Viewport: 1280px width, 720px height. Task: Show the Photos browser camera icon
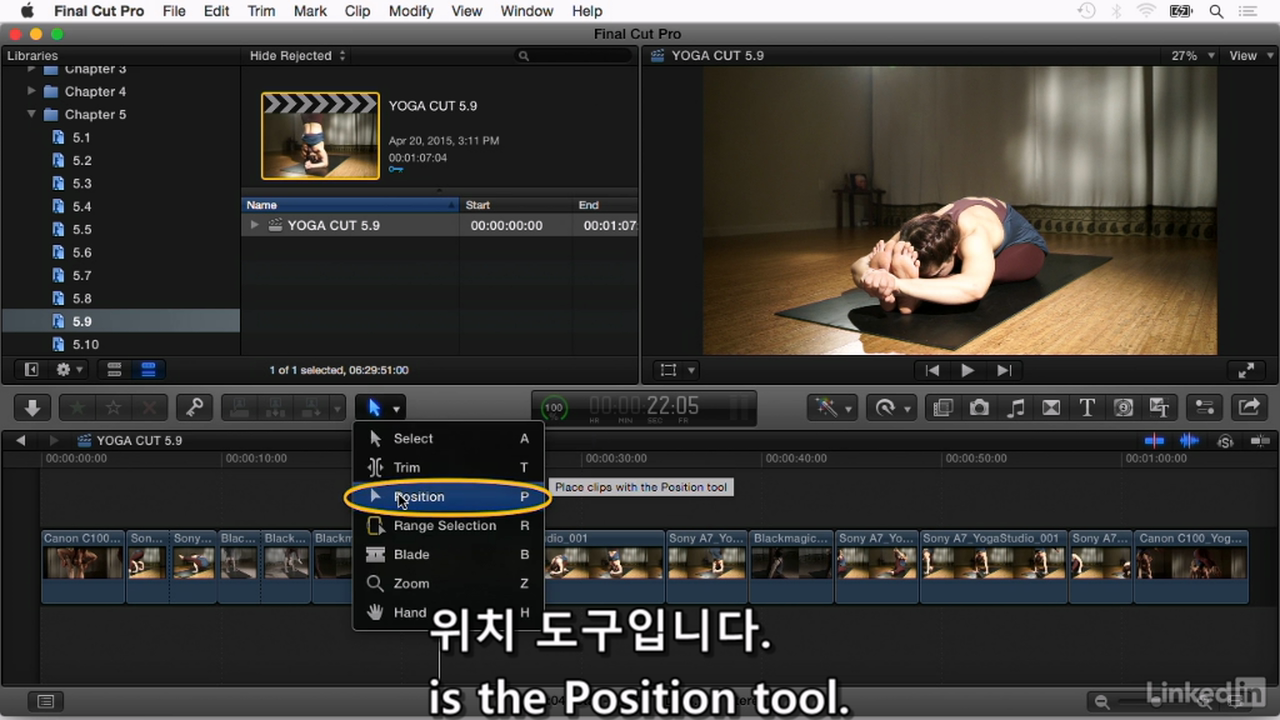pos(979,407)
